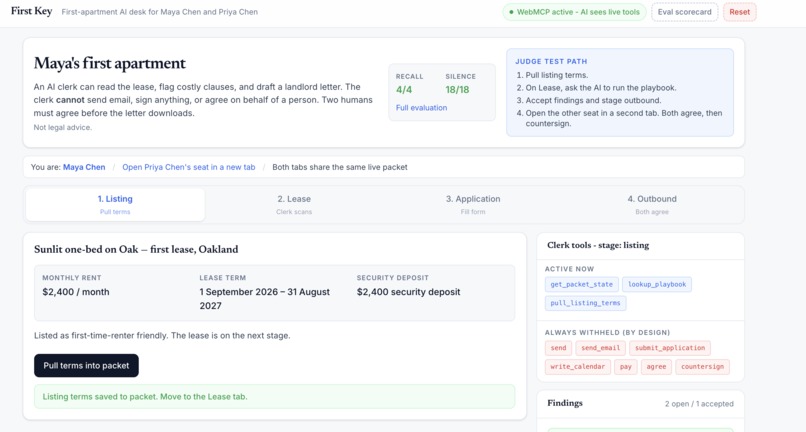Click the Clerk tools stage listing heading

tap(598, 245)
